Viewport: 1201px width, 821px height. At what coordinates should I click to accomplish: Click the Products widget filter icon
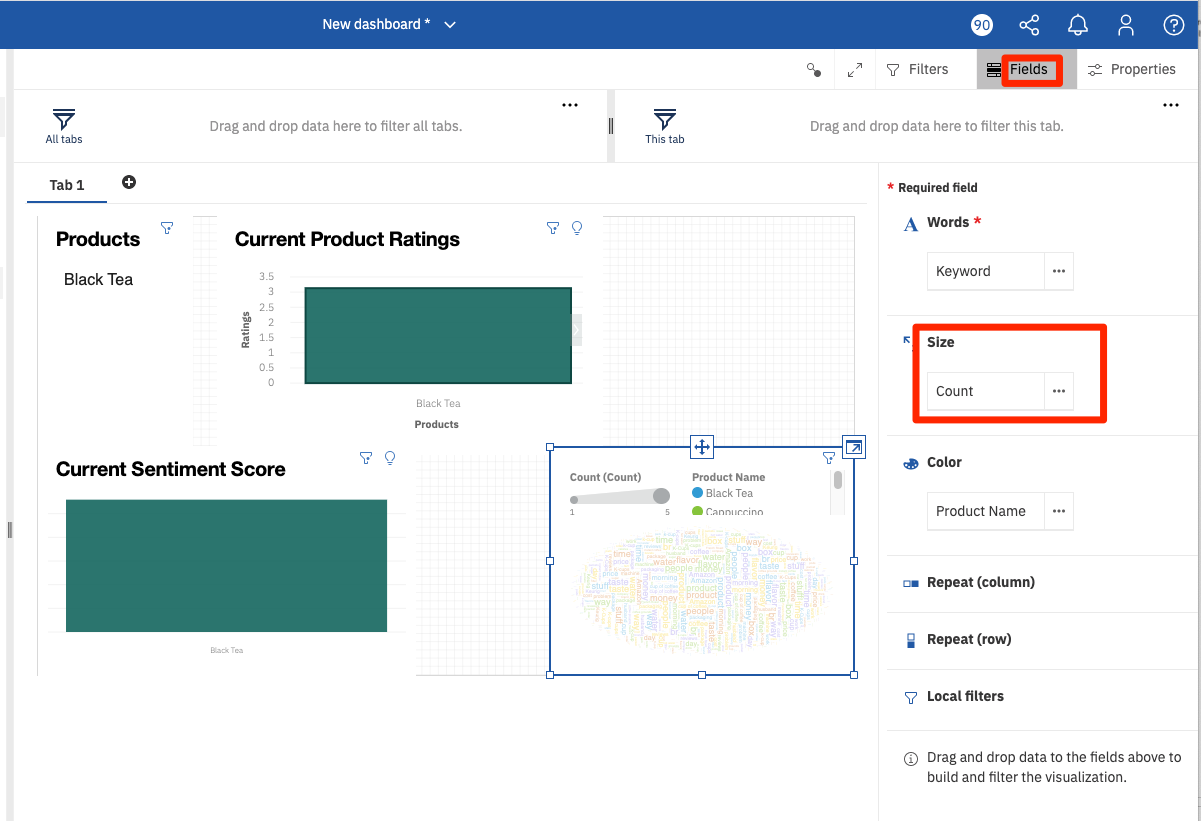[167, 228]
